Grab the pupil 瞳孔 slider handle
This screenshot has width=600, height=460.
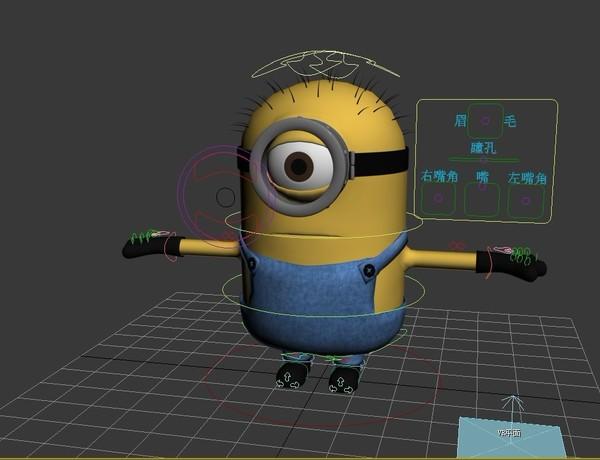pyautogui.click(x=484, y=160)
